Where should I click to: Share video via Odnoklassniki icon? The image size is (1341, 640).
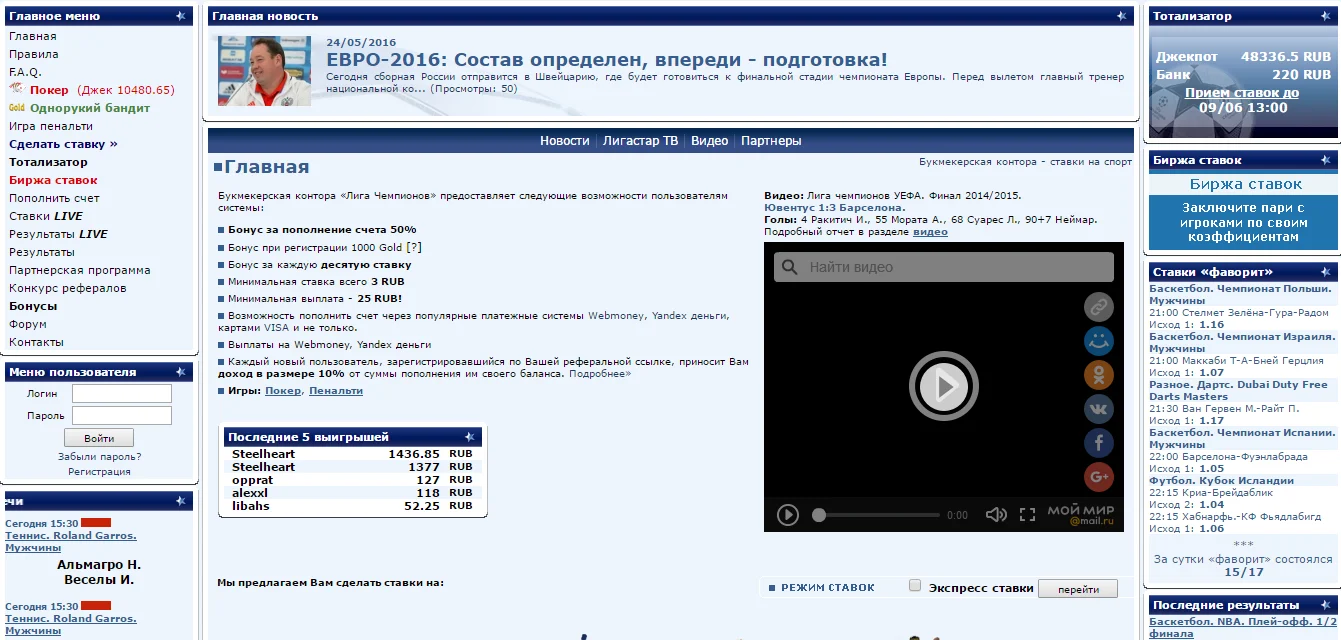[1099, 375]
